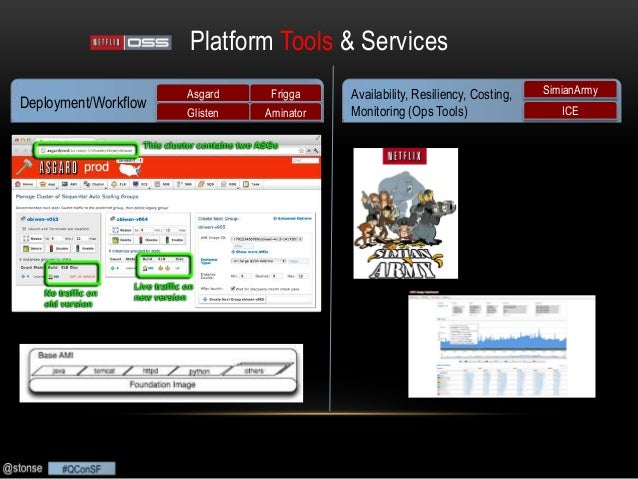Image resolution: width=638 pixels, height=479 pixels.
Task: Open the Home tab in Asgard nav
Action: click(24, 184)
